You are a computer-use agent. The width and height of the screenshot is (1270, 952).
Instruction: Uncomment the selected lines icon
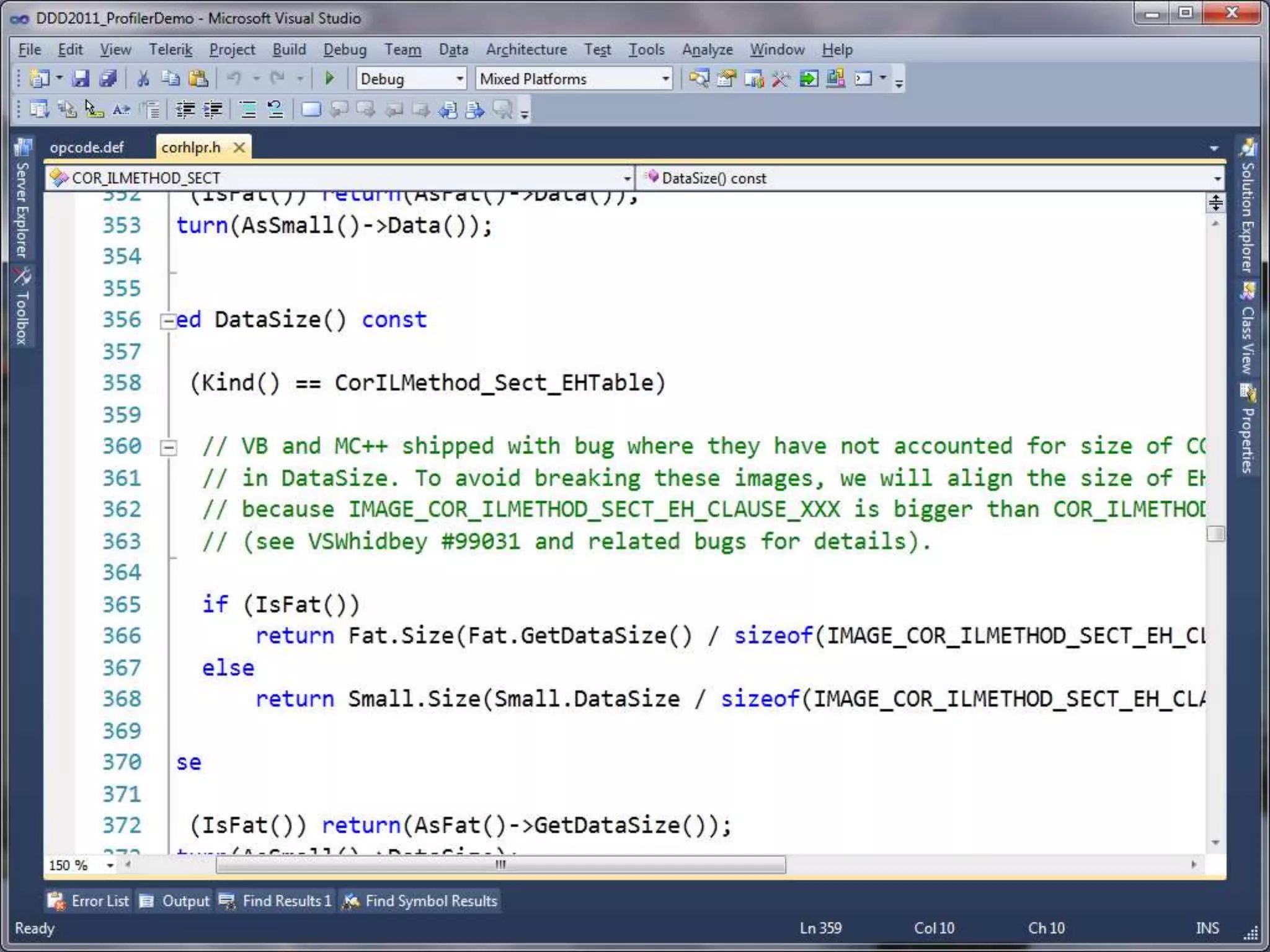point(275,110)
